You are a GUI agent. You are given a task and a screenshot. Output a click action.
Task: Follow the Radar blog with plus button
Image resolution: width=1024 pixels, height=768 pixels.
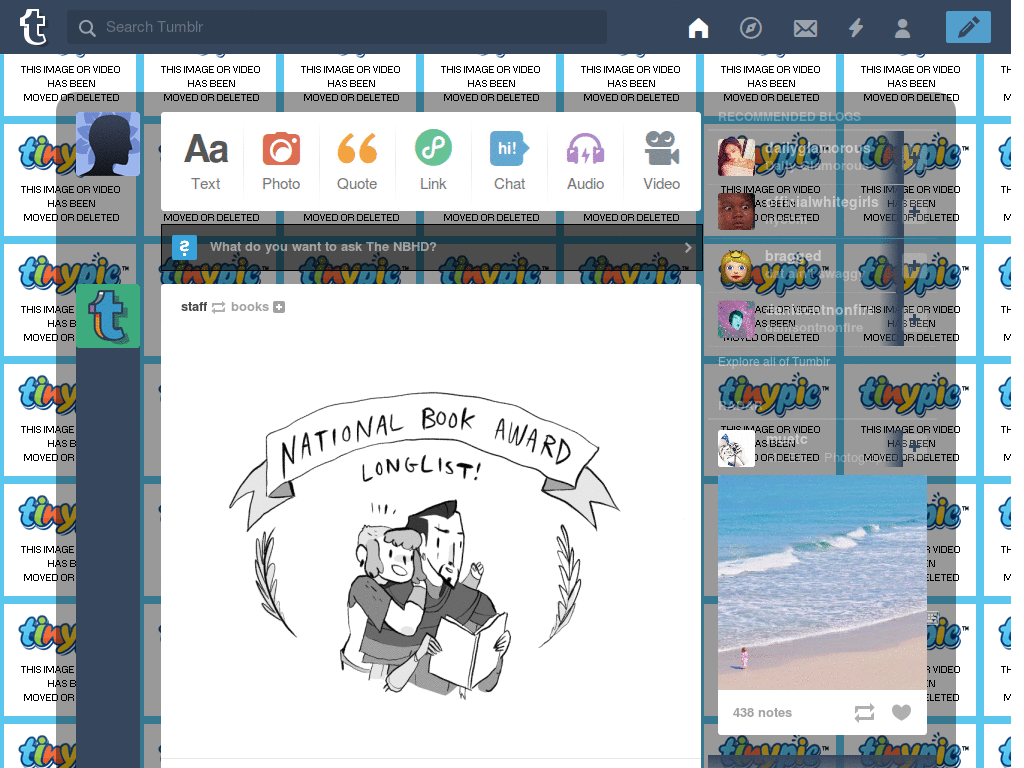[914, 448]
